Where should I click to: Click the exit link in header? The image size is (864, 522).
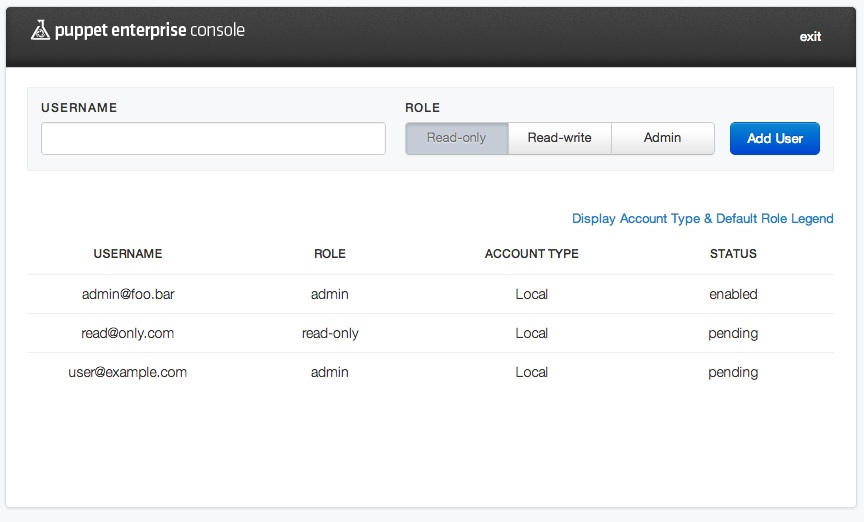point(810,37)
